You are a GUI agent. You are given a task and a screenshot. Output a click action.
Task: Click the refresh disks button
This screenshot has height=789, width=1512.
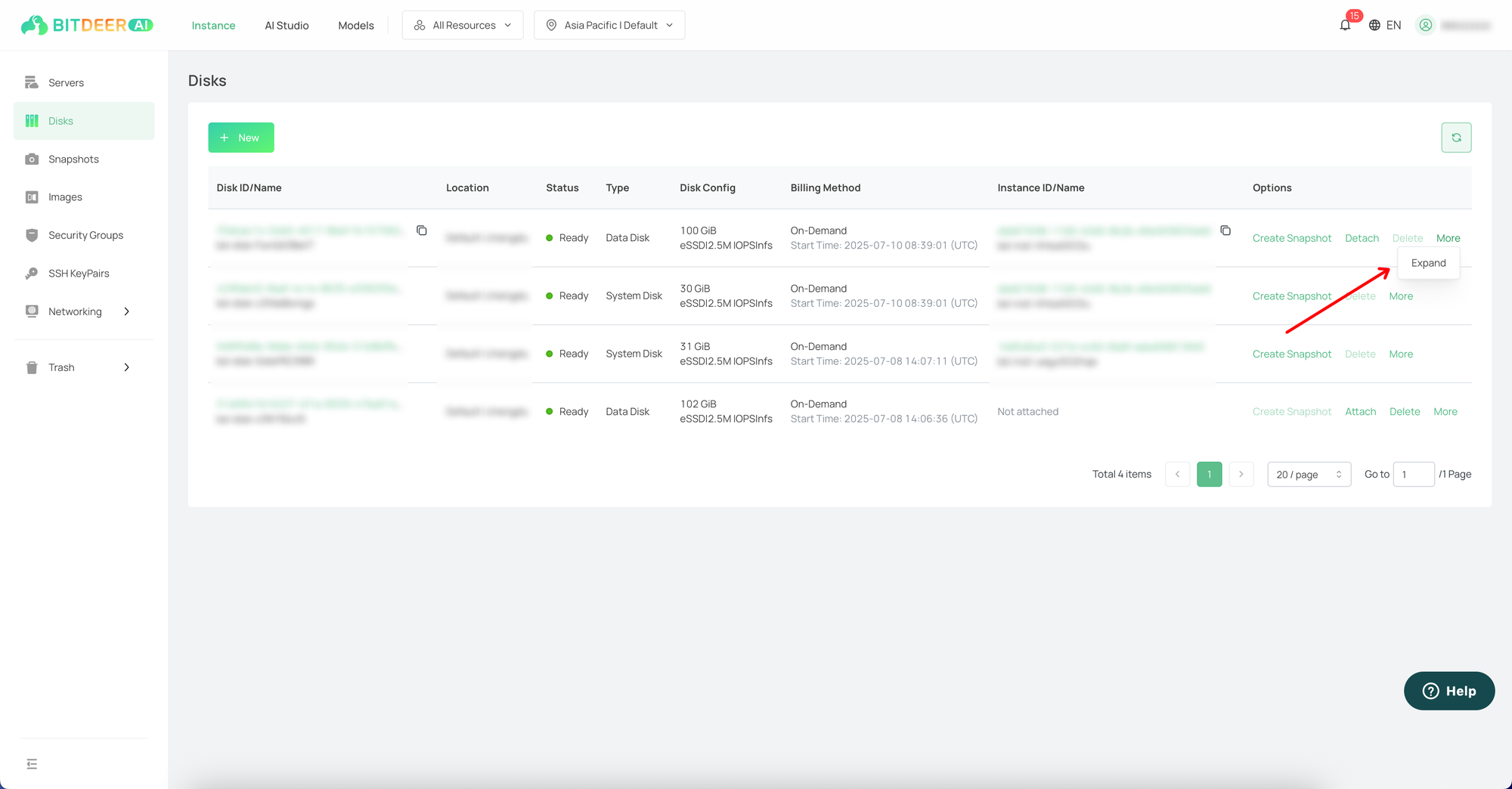coord(1456,138)
